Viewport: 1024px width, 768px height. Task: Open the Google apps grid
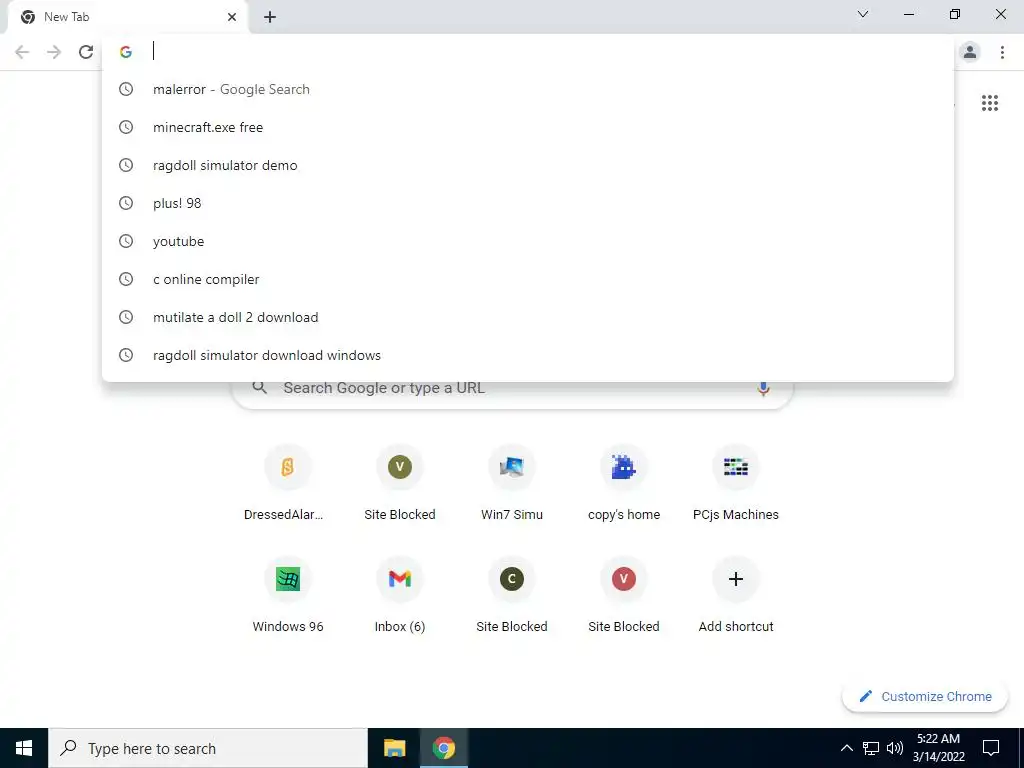coord(989,103)
